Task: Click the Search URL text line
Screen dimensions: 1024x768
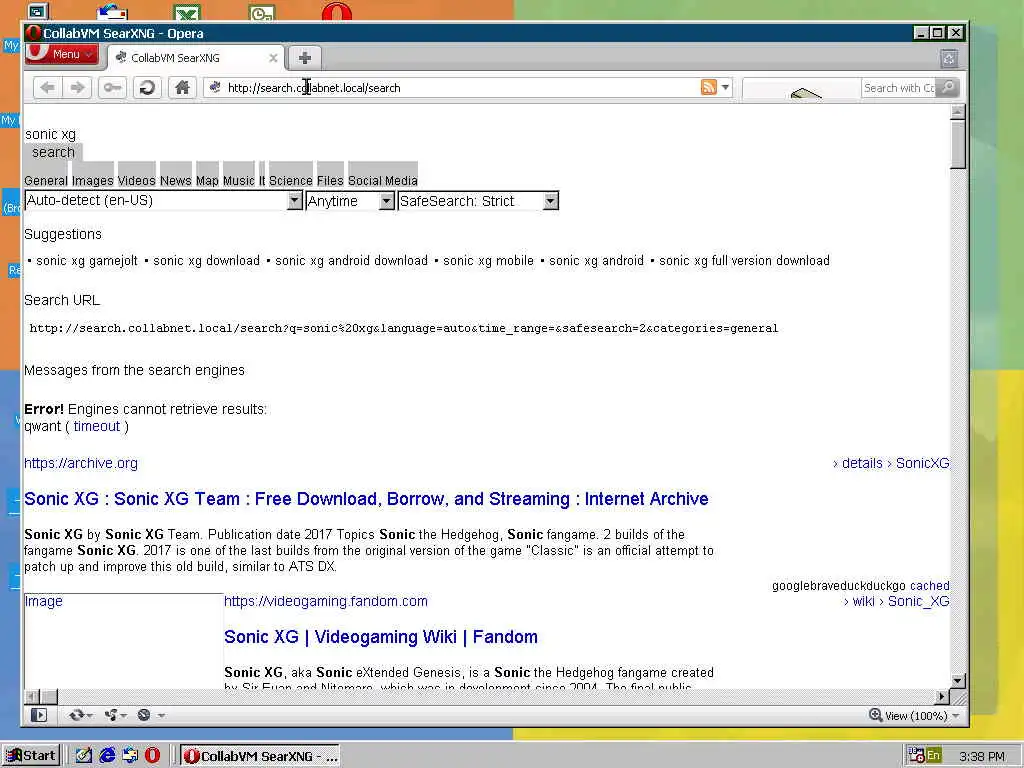Action: click(404, 328)
